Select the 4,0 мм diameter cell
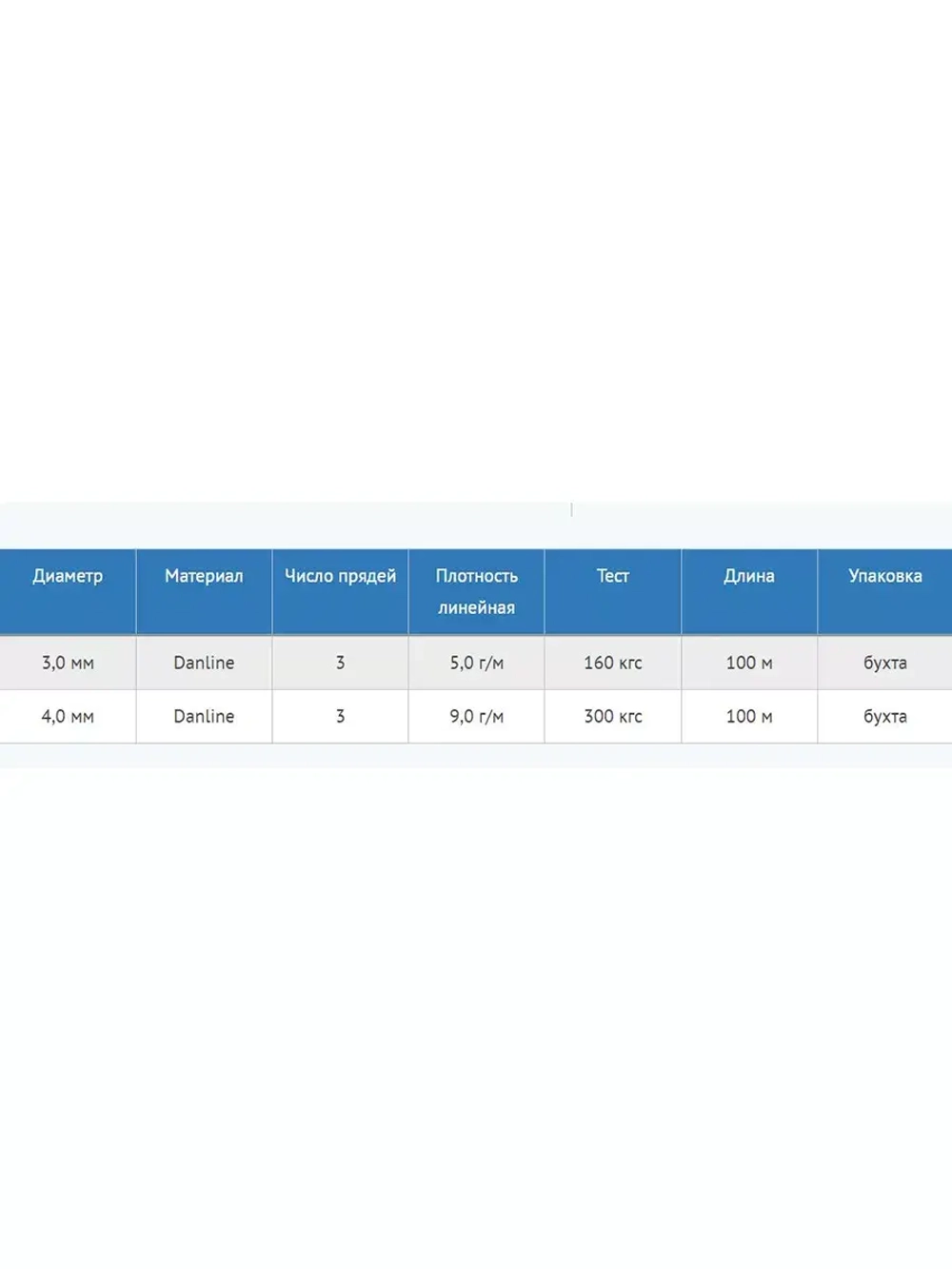952x1269 pixels. (x=68, y=716)
